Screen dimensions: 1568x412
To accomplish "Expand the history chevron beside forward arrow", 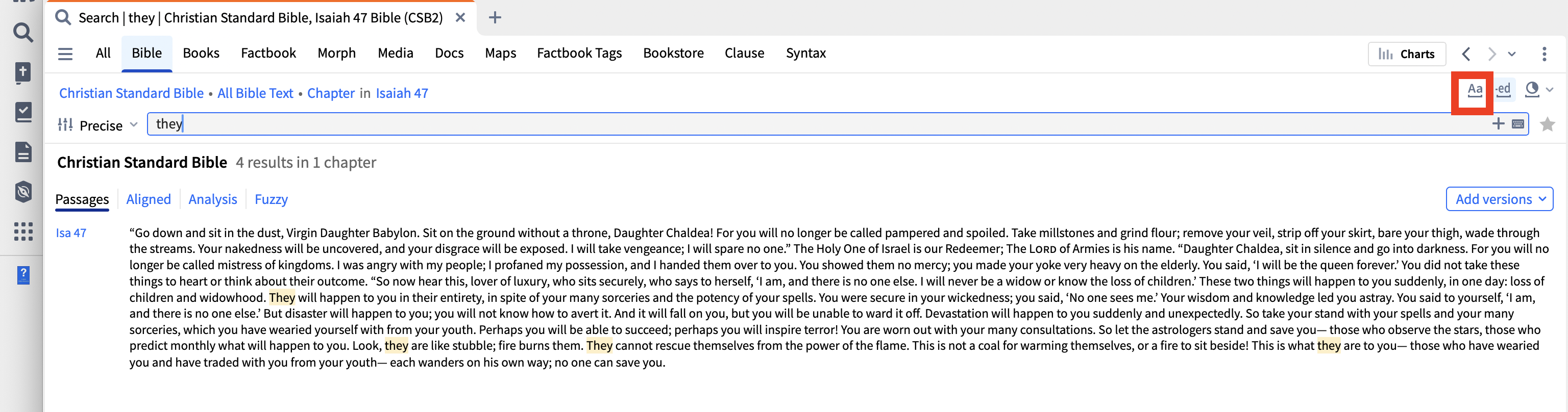I will click(x=1512, y=54).
